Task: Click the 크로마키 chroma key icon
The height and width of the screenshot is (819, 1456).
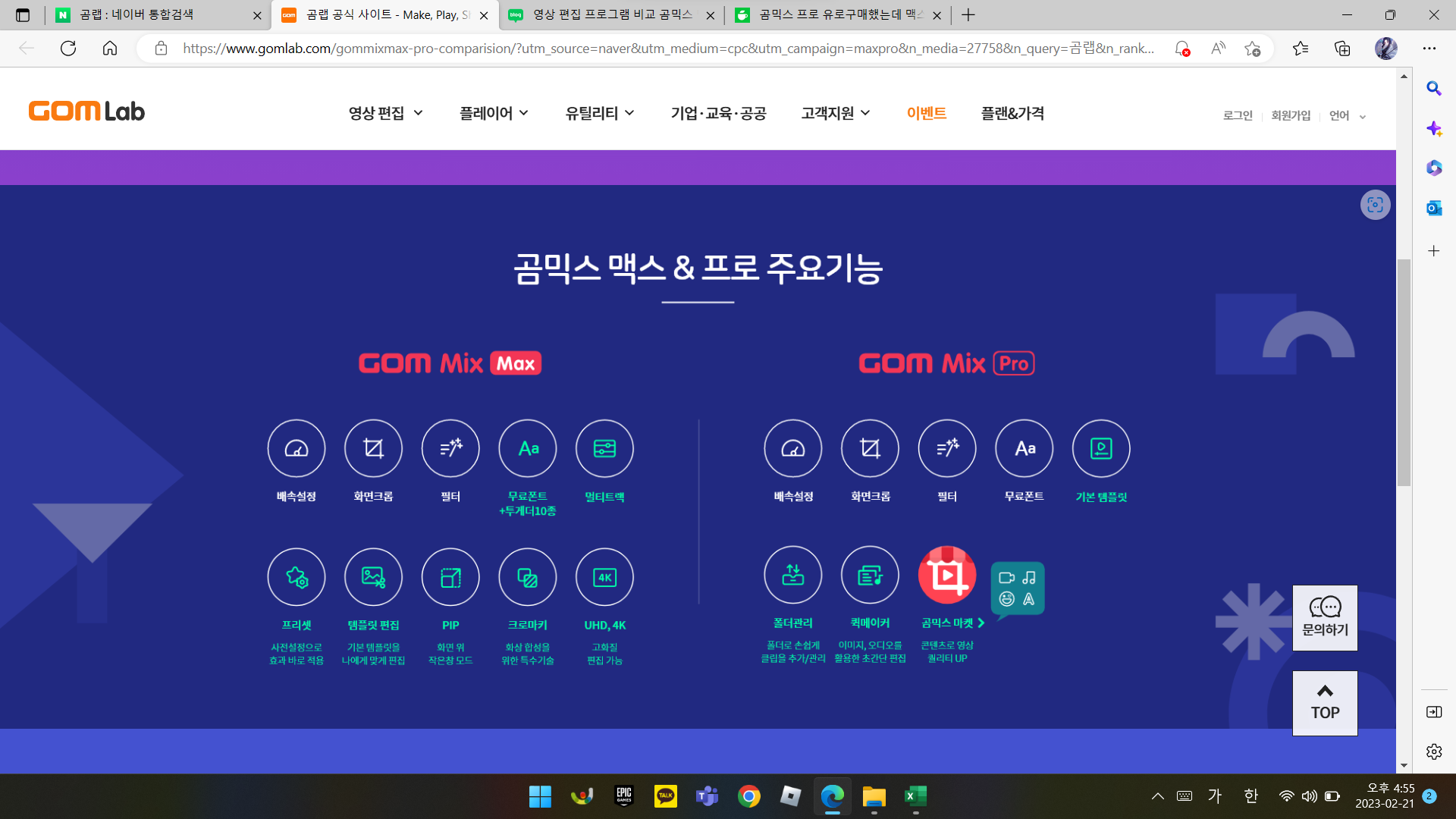Action: point(528,577)
